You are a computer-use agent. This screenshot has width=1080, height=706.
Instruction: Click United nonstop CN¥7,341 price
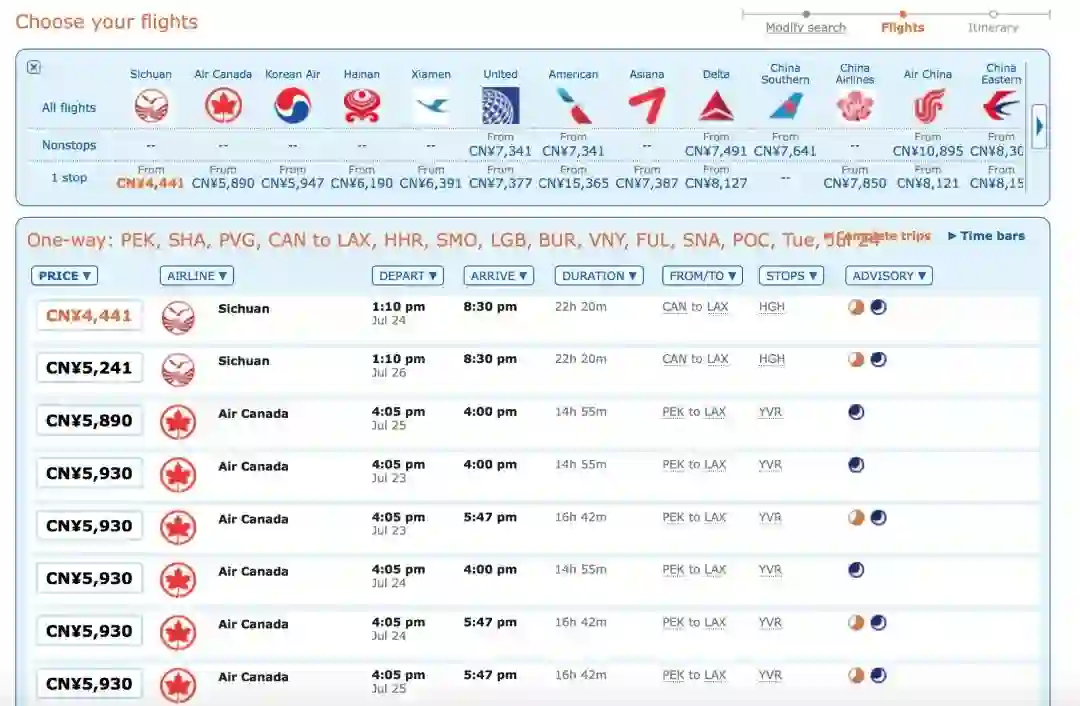(x=500, y=151)
